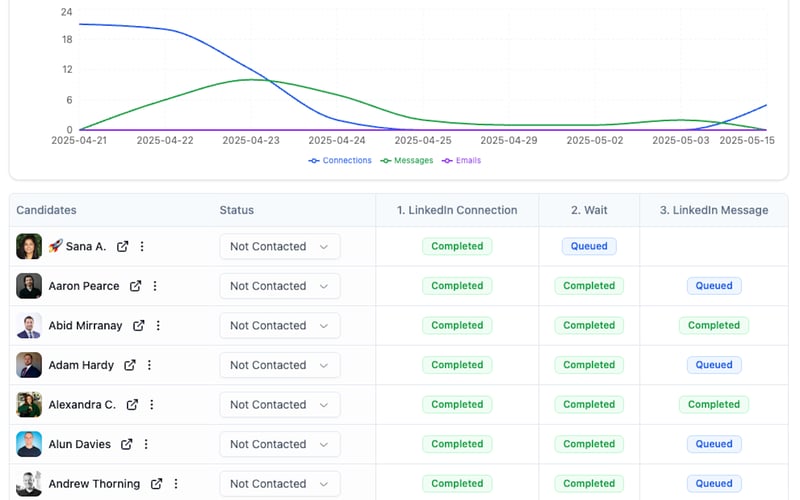Click the LinkedIn Connection column header

(457, 210)
